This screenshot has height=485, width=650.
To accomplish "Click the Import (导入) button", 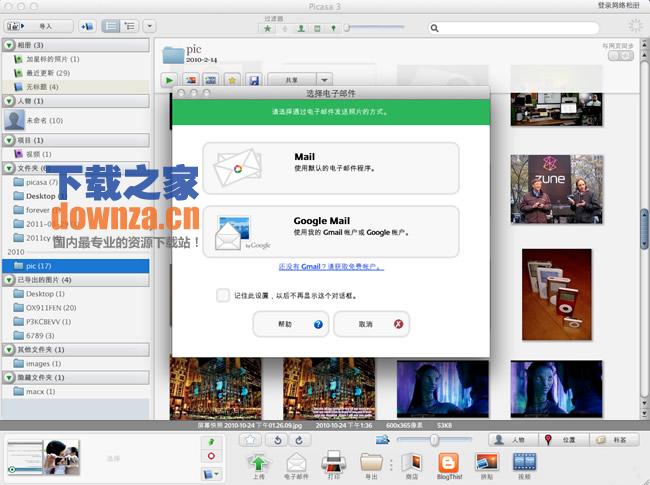I will pos(39,27).
